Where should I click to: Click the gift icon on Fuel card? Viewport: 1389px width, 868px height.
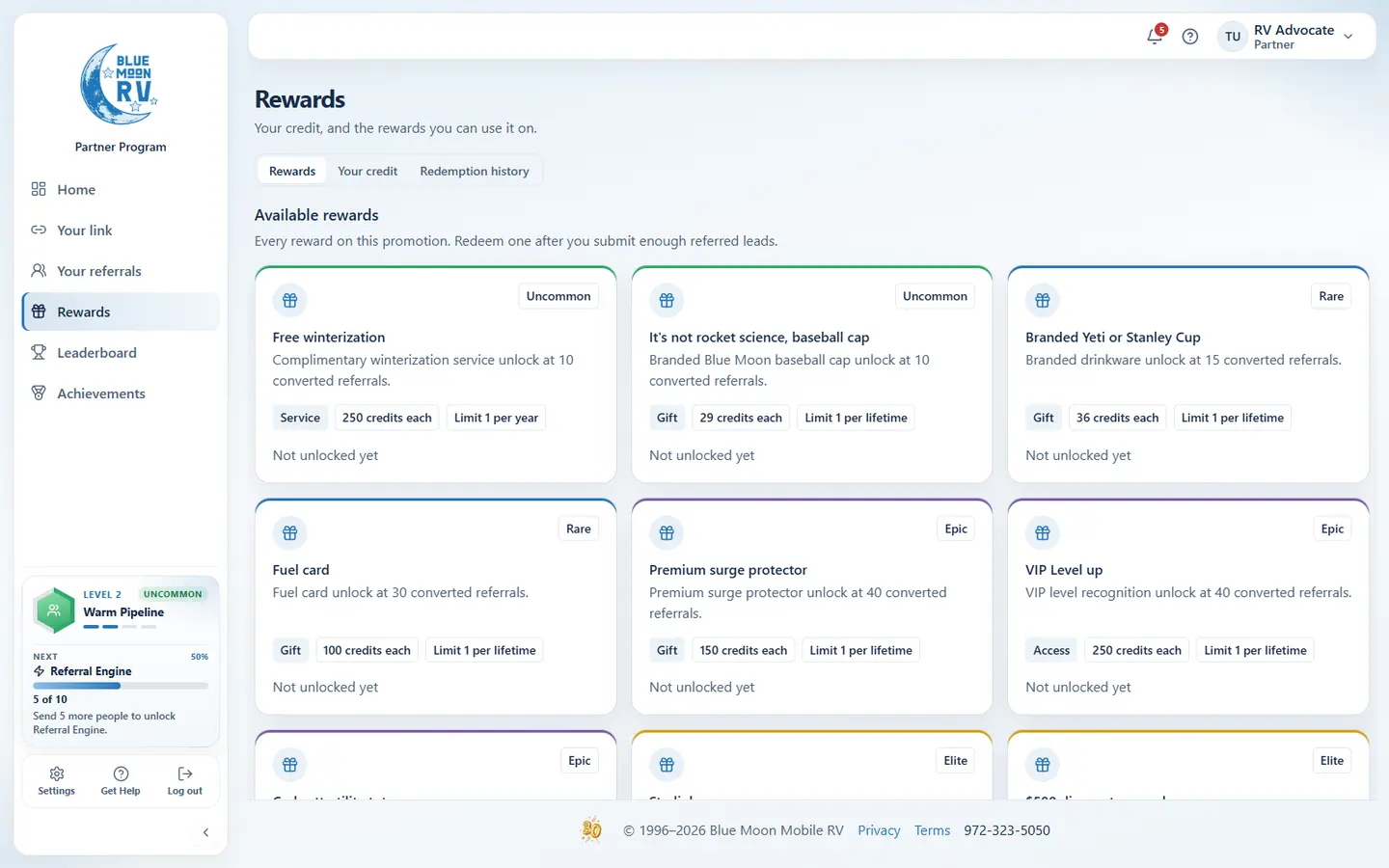(x=290, y=532)
